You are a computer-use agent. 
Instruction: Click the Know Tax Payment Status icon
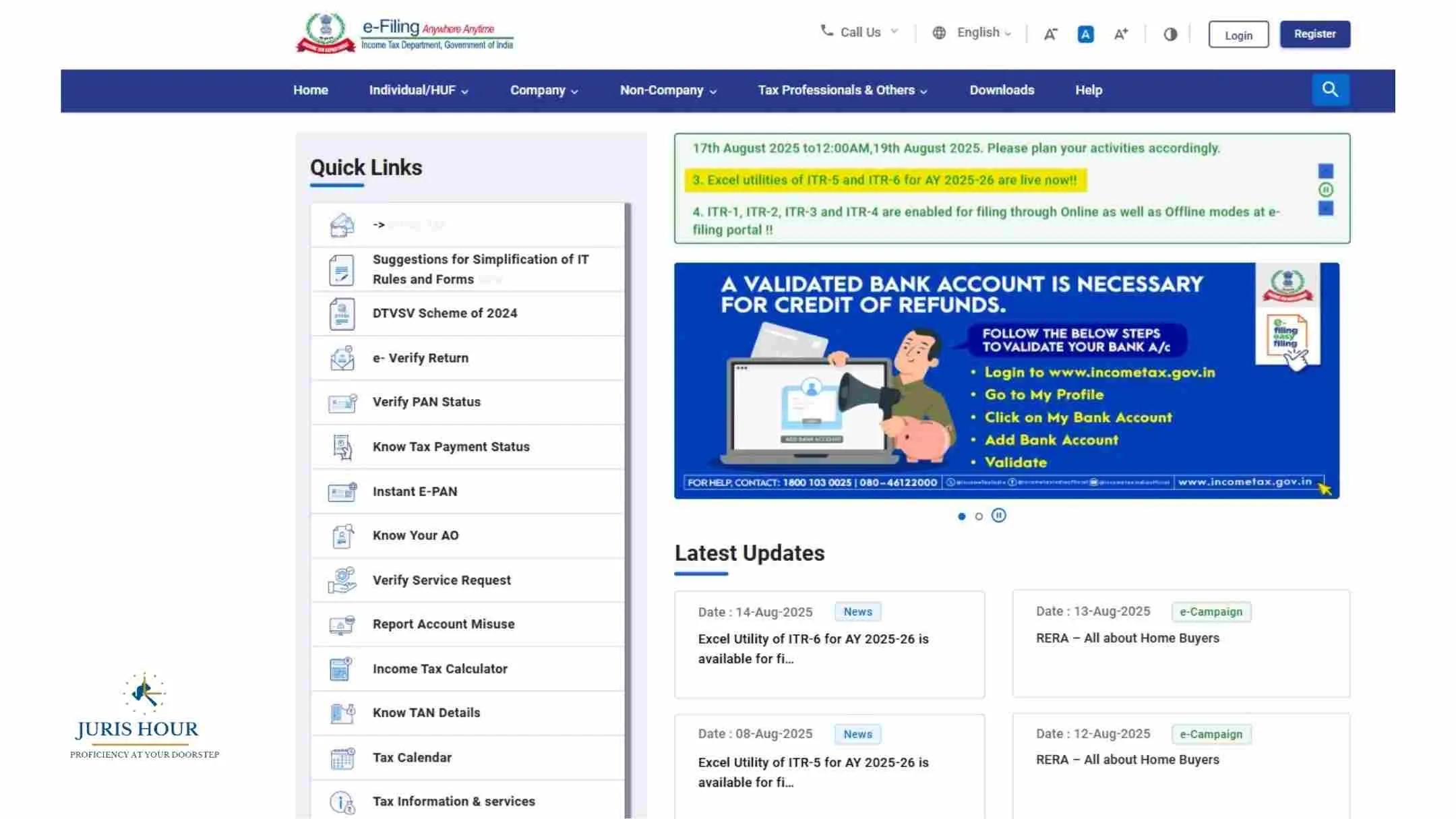[x=342, y=447]
